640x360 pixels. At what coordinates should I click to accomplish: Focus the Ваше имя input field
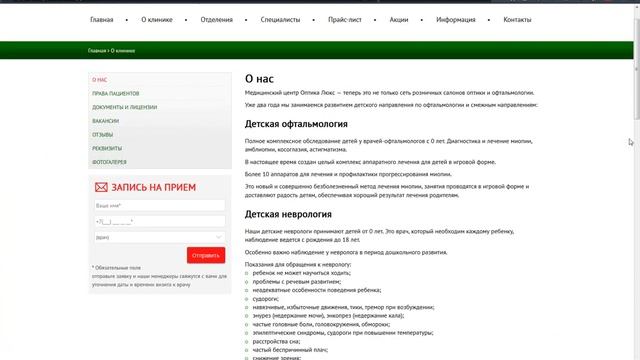(x=160, y=206)
